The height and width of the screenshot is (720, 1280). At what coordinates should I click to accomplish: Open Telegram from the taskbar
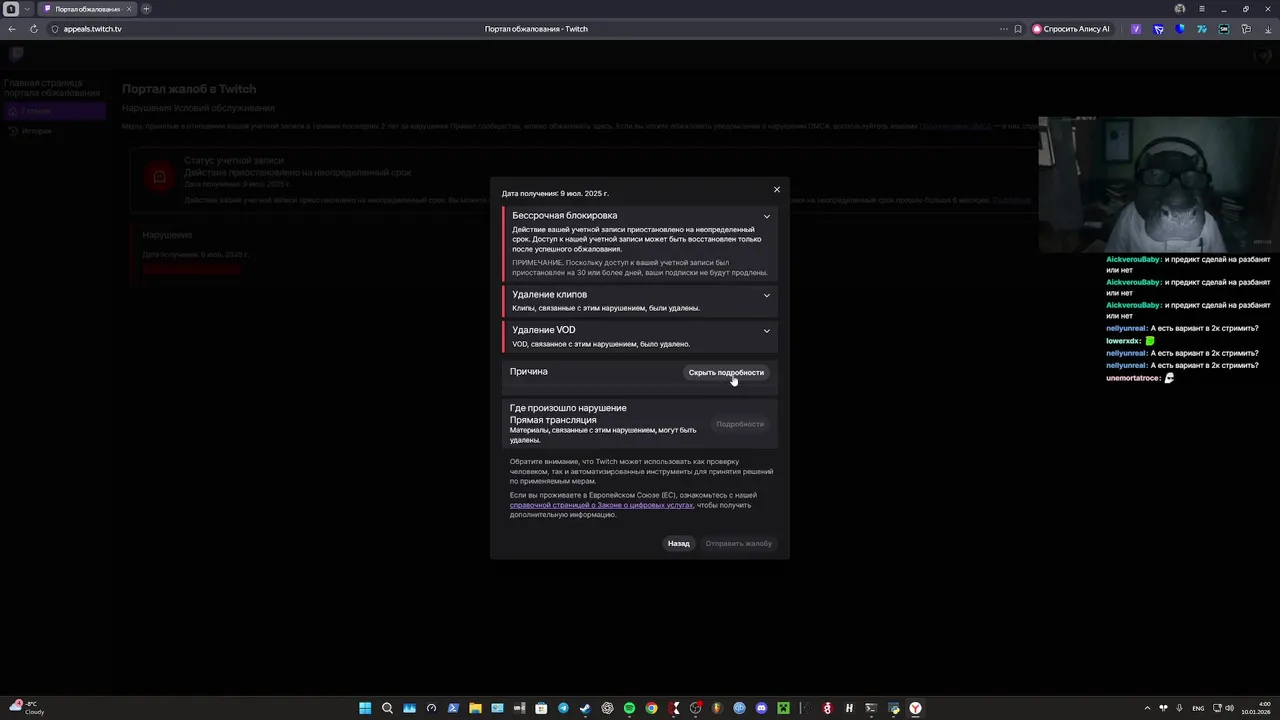coord(563,708)
